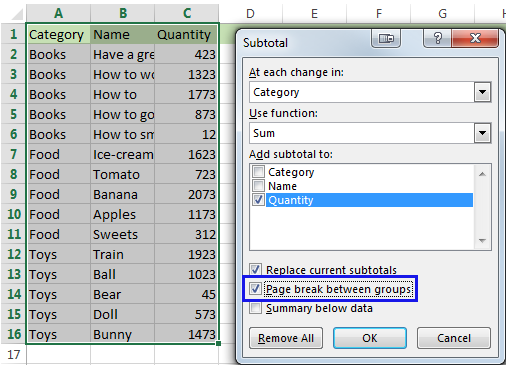Screen dimensions: 506x365
Task: Check the Name subtotal checkbox
Action: [258, 186]
